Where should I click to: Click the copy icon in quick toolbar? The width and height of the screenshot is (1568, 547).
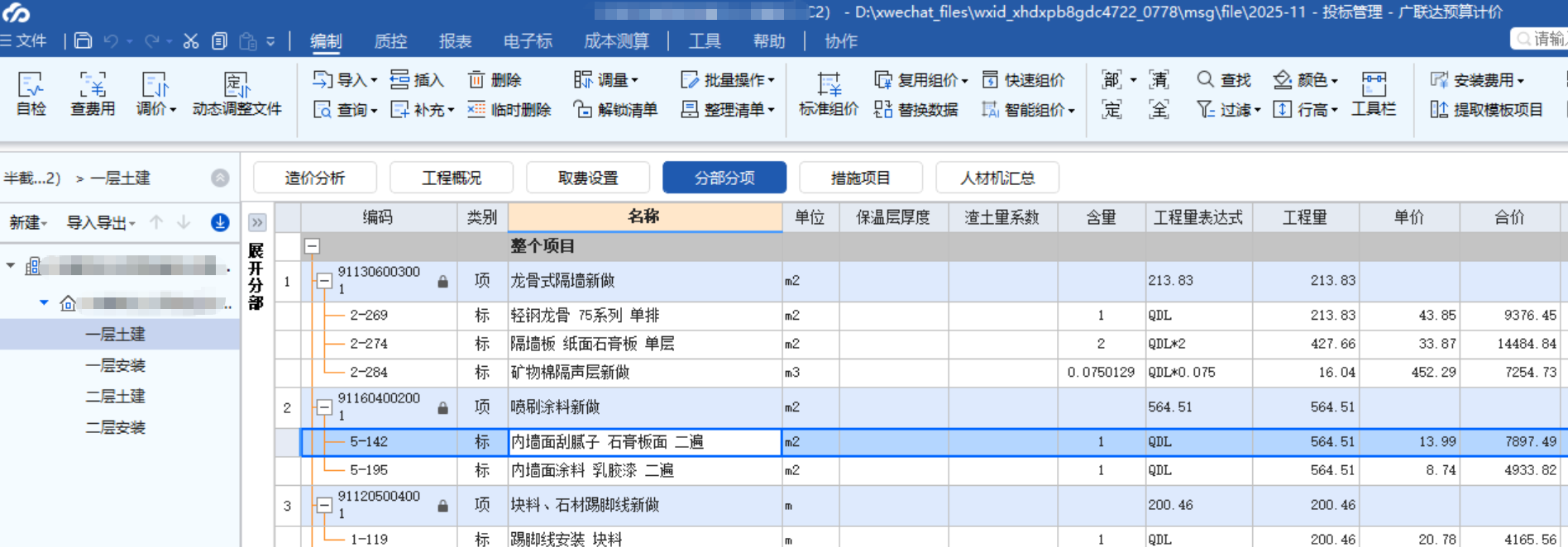click(x=219, y=40)
